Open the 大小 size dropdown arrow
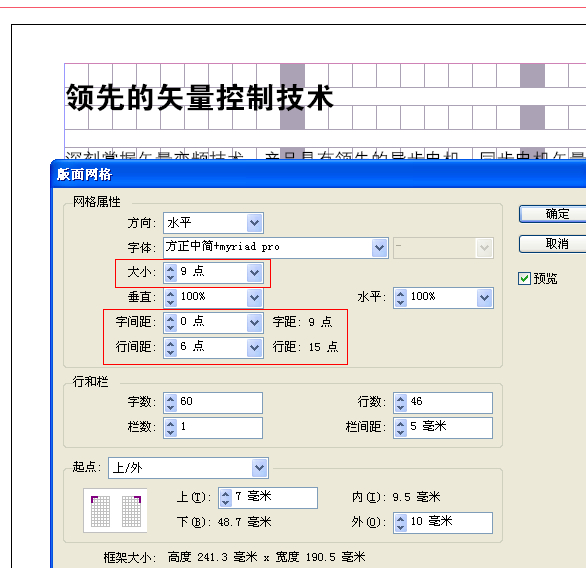Screen dimensions: 586x568 255,272
